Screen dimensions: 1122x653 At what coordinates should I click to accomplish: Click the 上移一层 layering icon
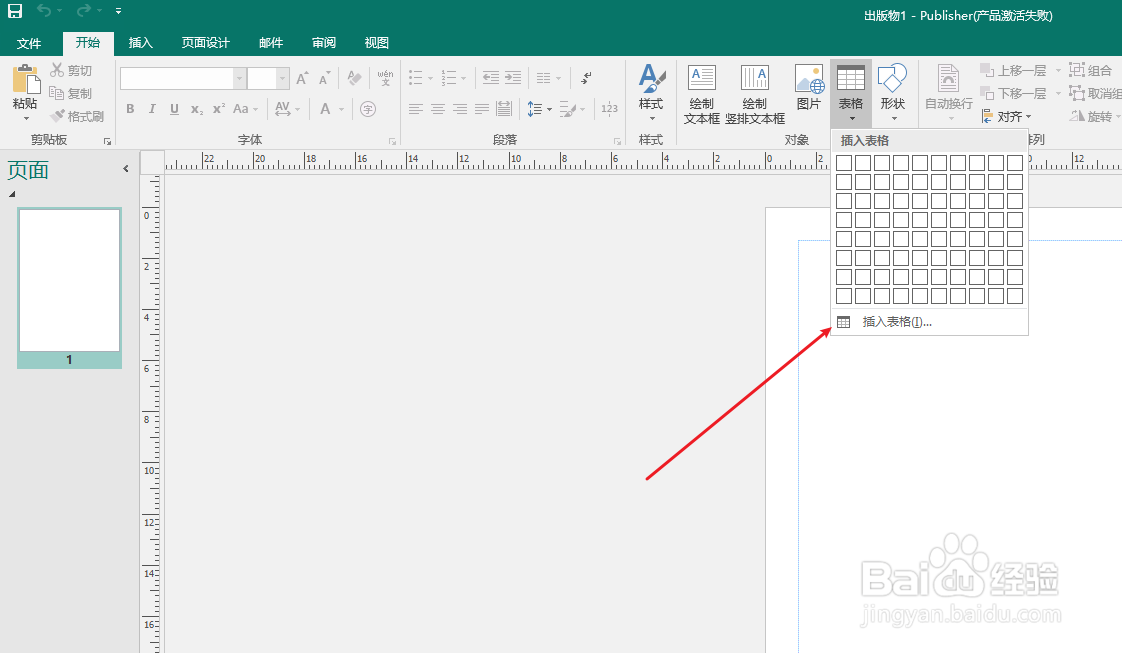1014,69
